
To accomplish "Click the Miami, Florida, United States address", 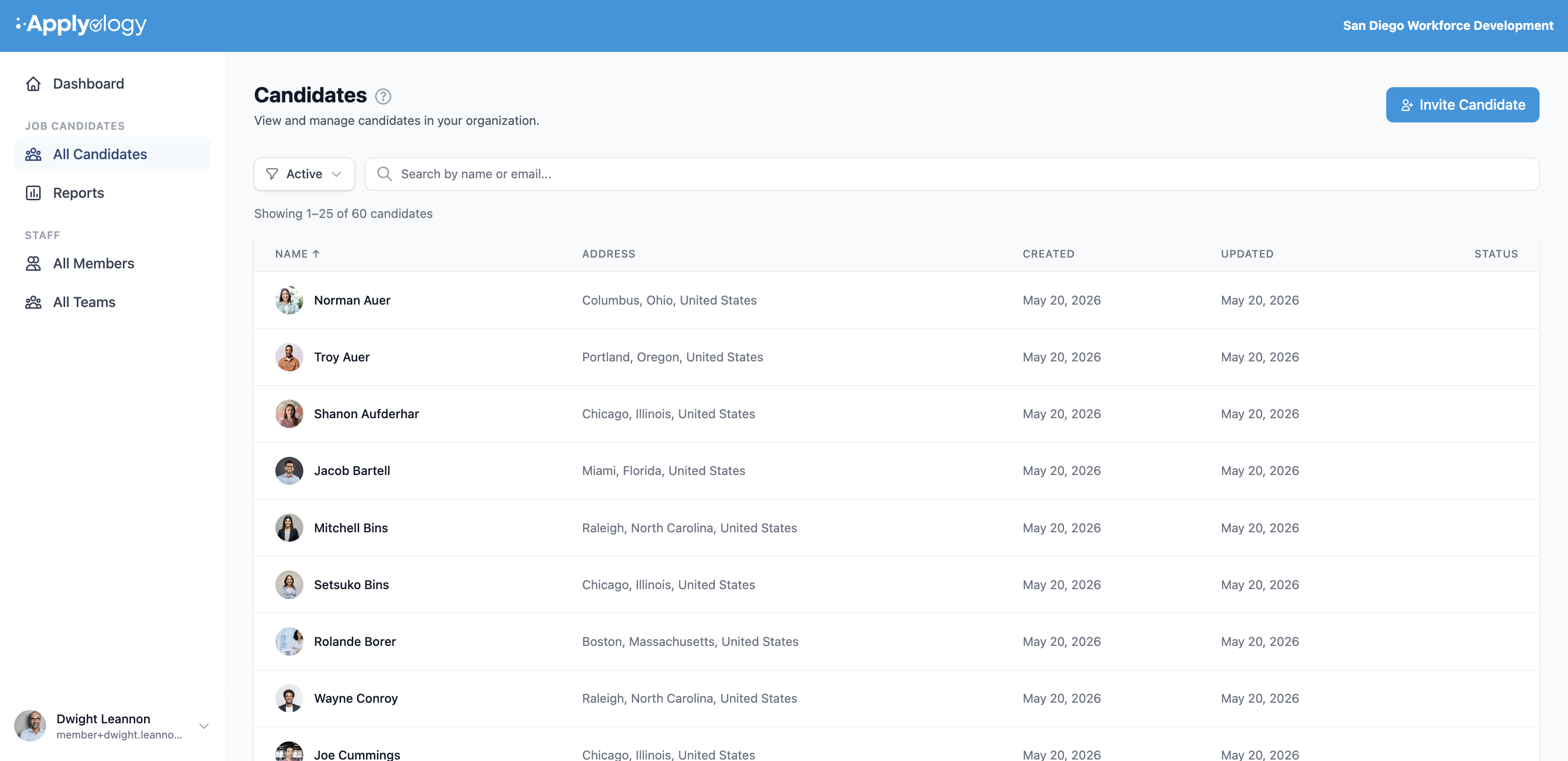I will pos(663,471).
